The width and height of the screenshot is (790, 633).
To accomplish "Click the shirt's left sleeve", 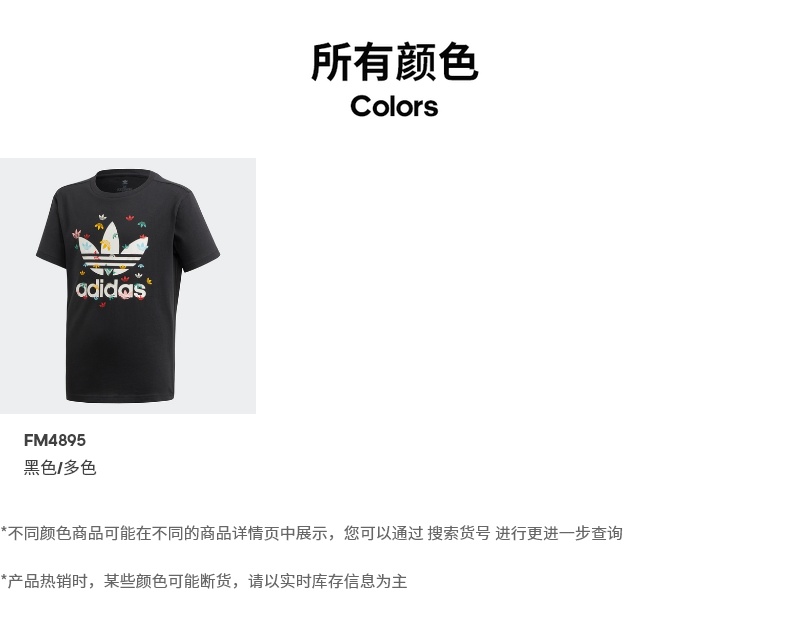I will tap(52, 230).
